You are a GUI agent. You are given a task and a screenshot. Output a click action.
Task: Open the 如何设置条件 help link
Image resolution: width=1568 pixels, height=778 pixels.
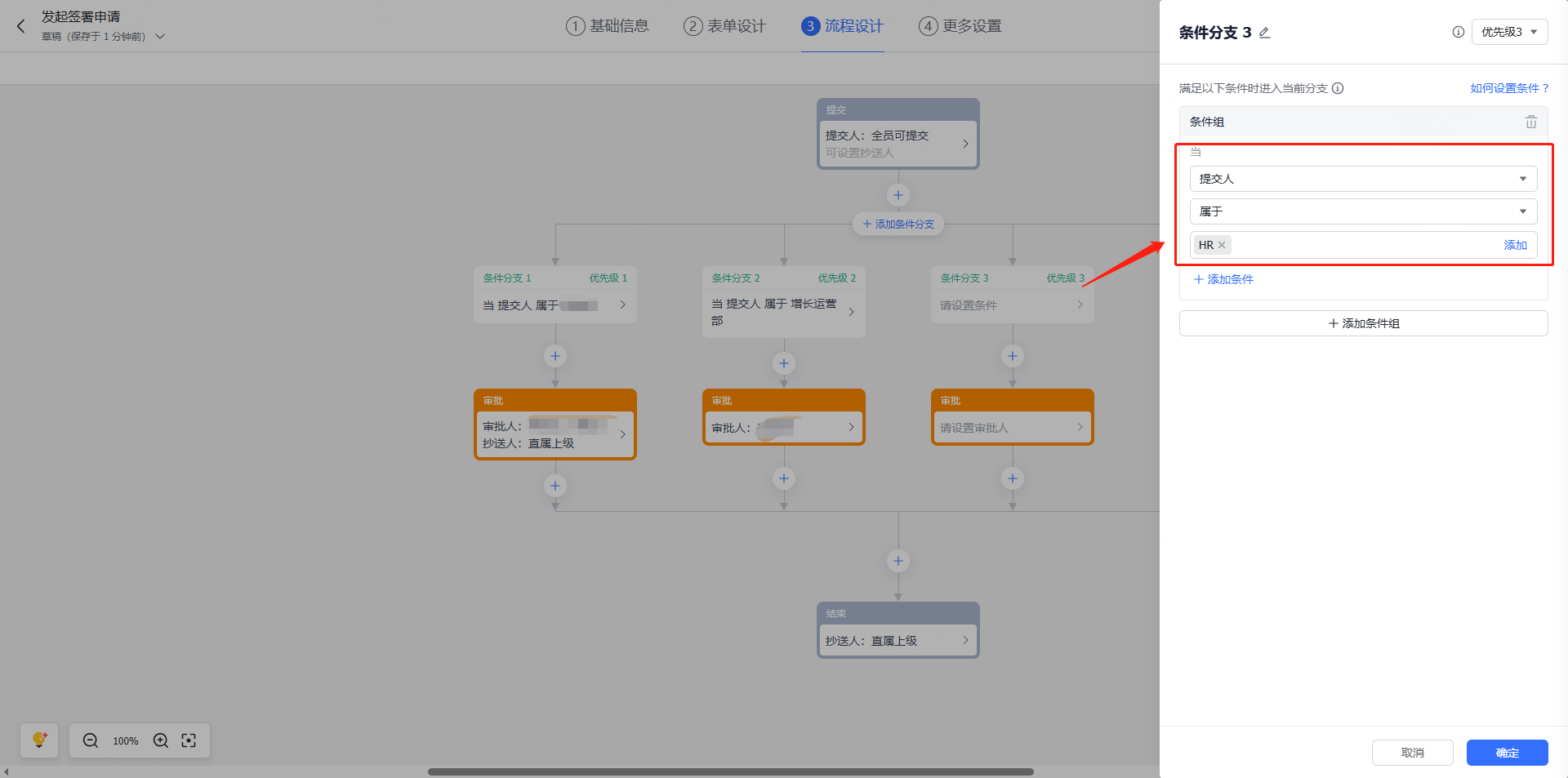[1509, 88]
